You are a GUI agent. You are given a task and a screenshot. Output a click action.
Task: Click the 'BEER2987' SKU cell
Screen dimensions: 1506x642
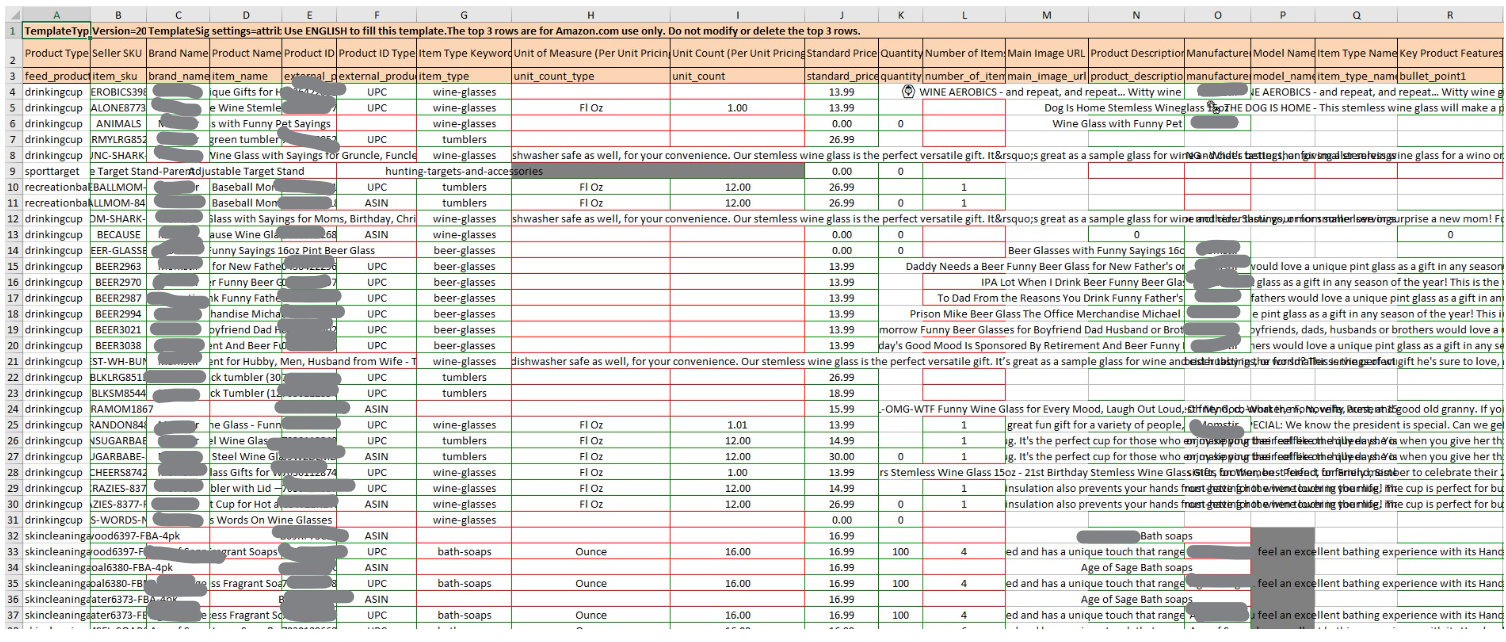pos(118,299)
